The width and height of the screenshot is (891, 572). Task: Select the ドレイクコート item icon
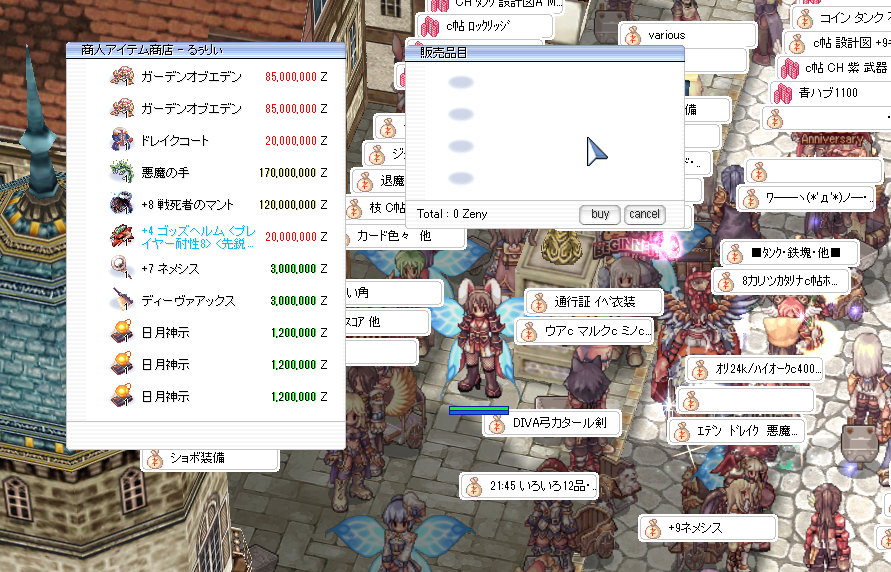(x=122, y=140)
